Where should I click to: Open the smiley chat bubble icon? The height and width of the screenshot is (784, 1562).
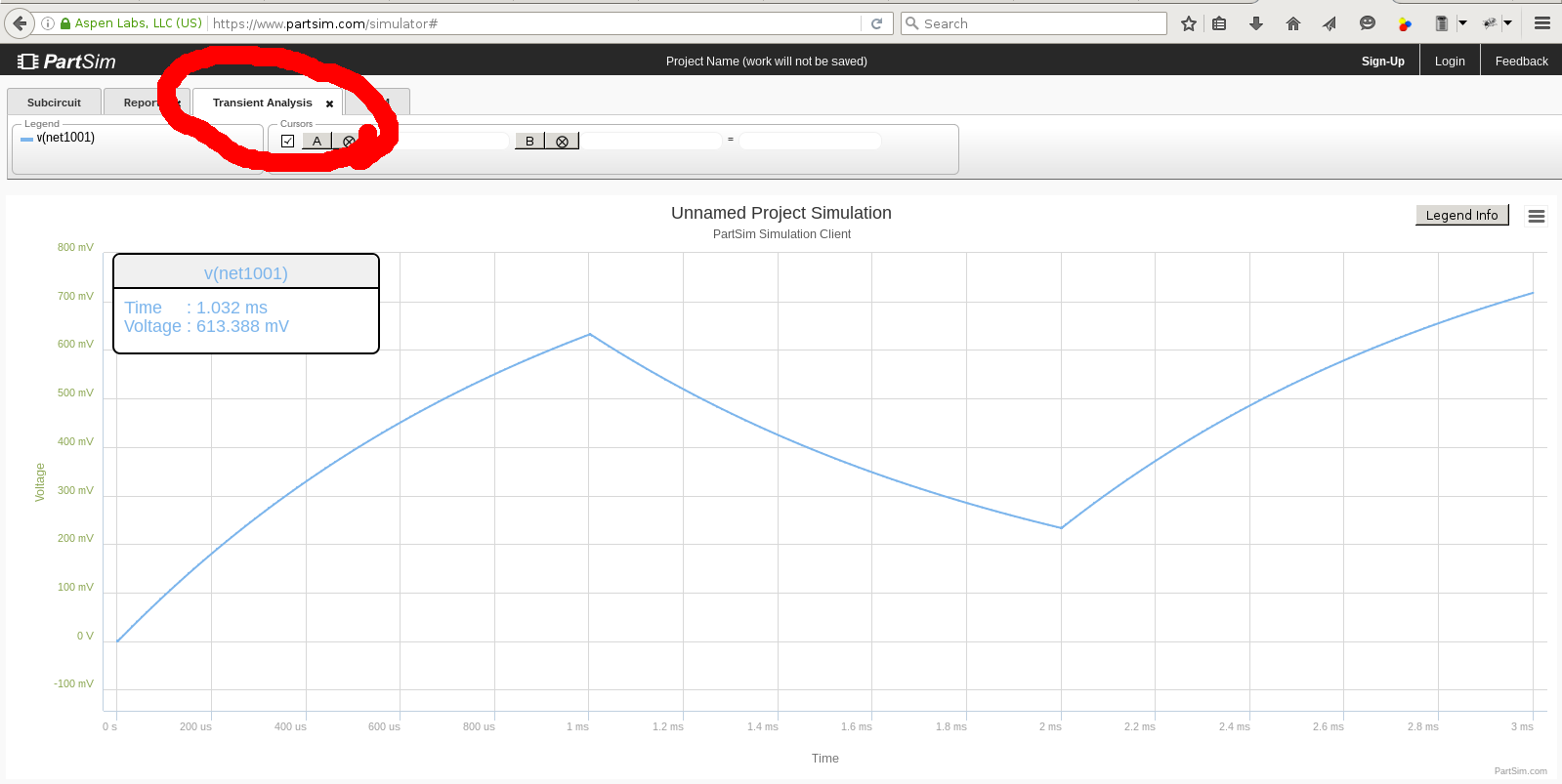click(1368, 23)
